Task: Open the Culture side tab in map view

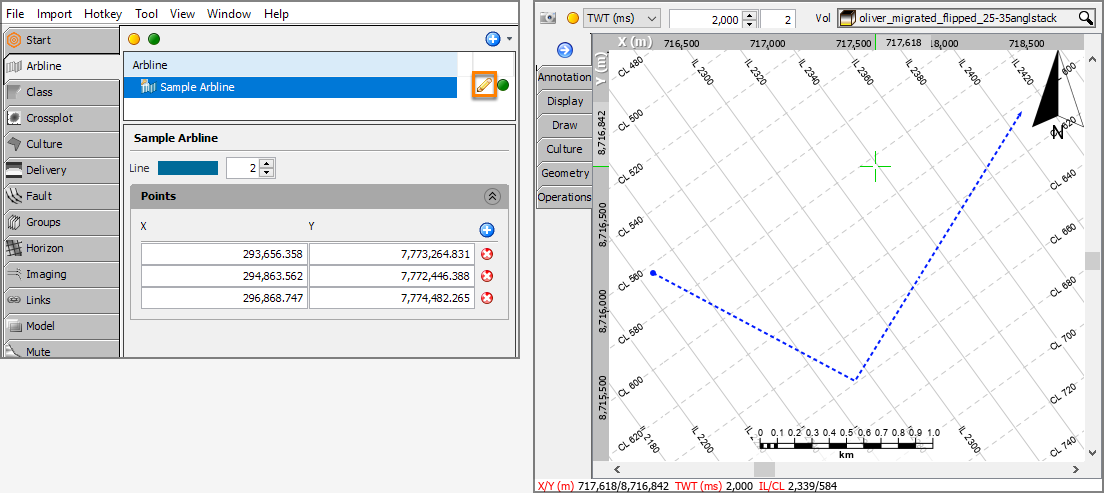Action: (565, 149)
